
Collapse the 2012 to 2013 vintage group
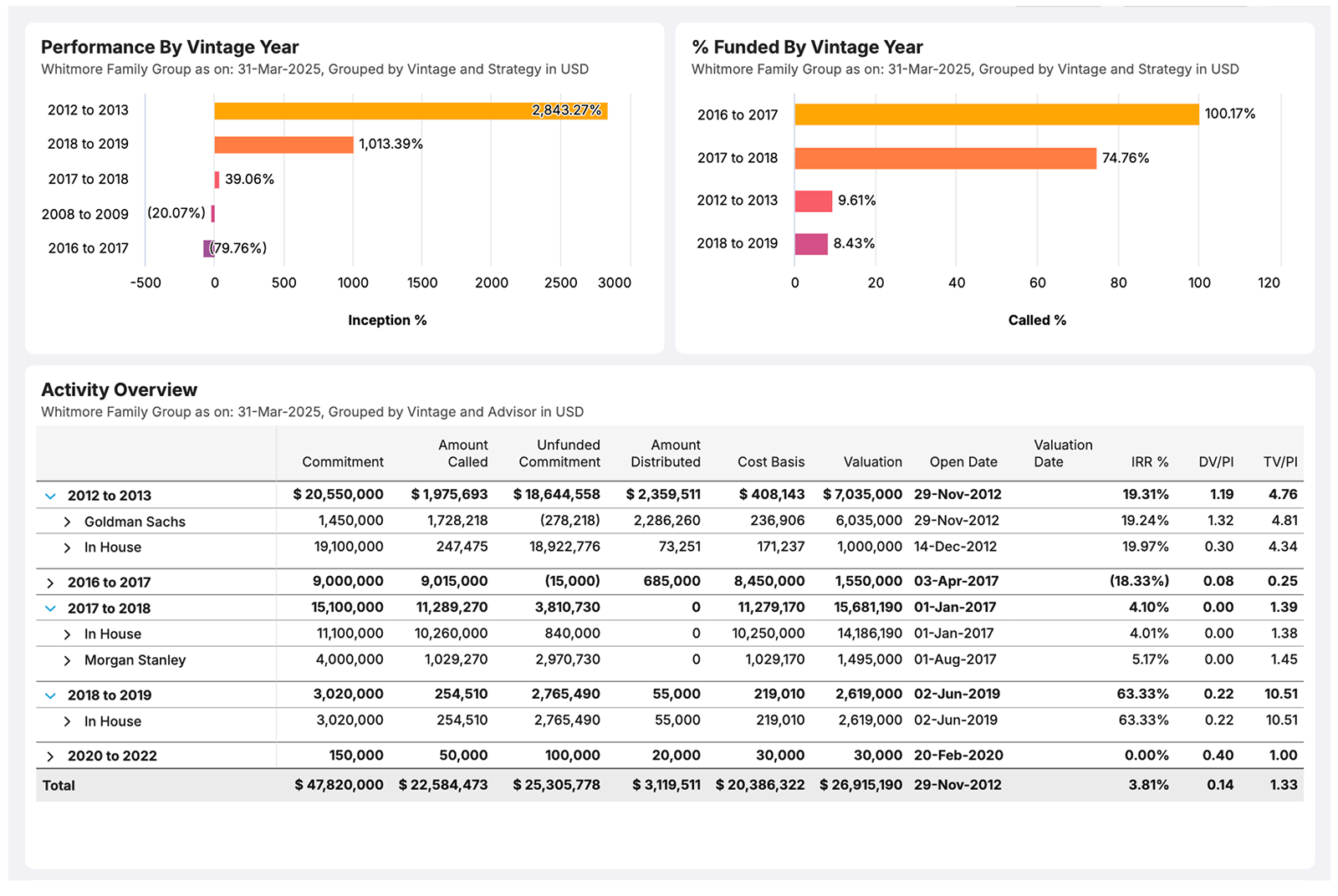[51, 495]
